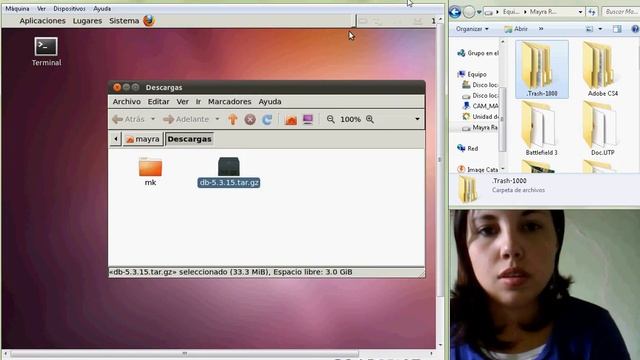Open the Atrás history dropdown arrow
The image size is (640, 360).
[153, 119]
